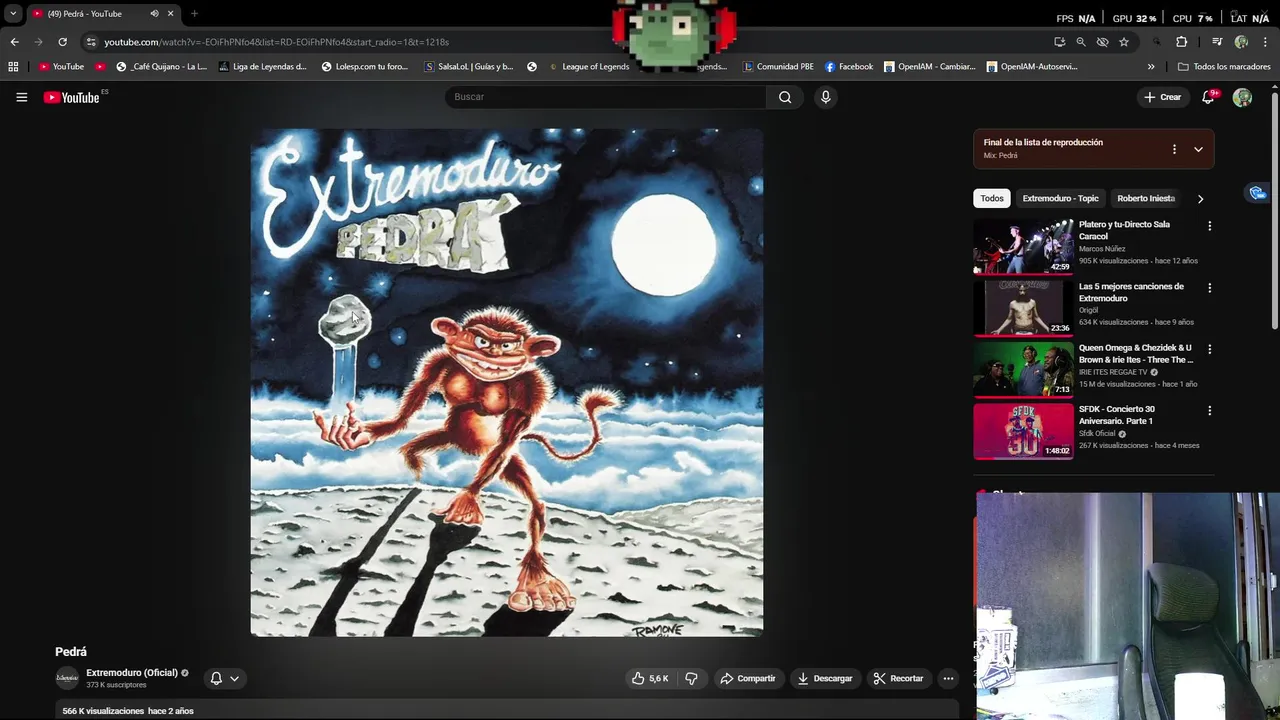The height and width of the screenshot is (720, 1280).
Task: Like the Pedrá video, 5,6 K
Action: click(649, 678)
